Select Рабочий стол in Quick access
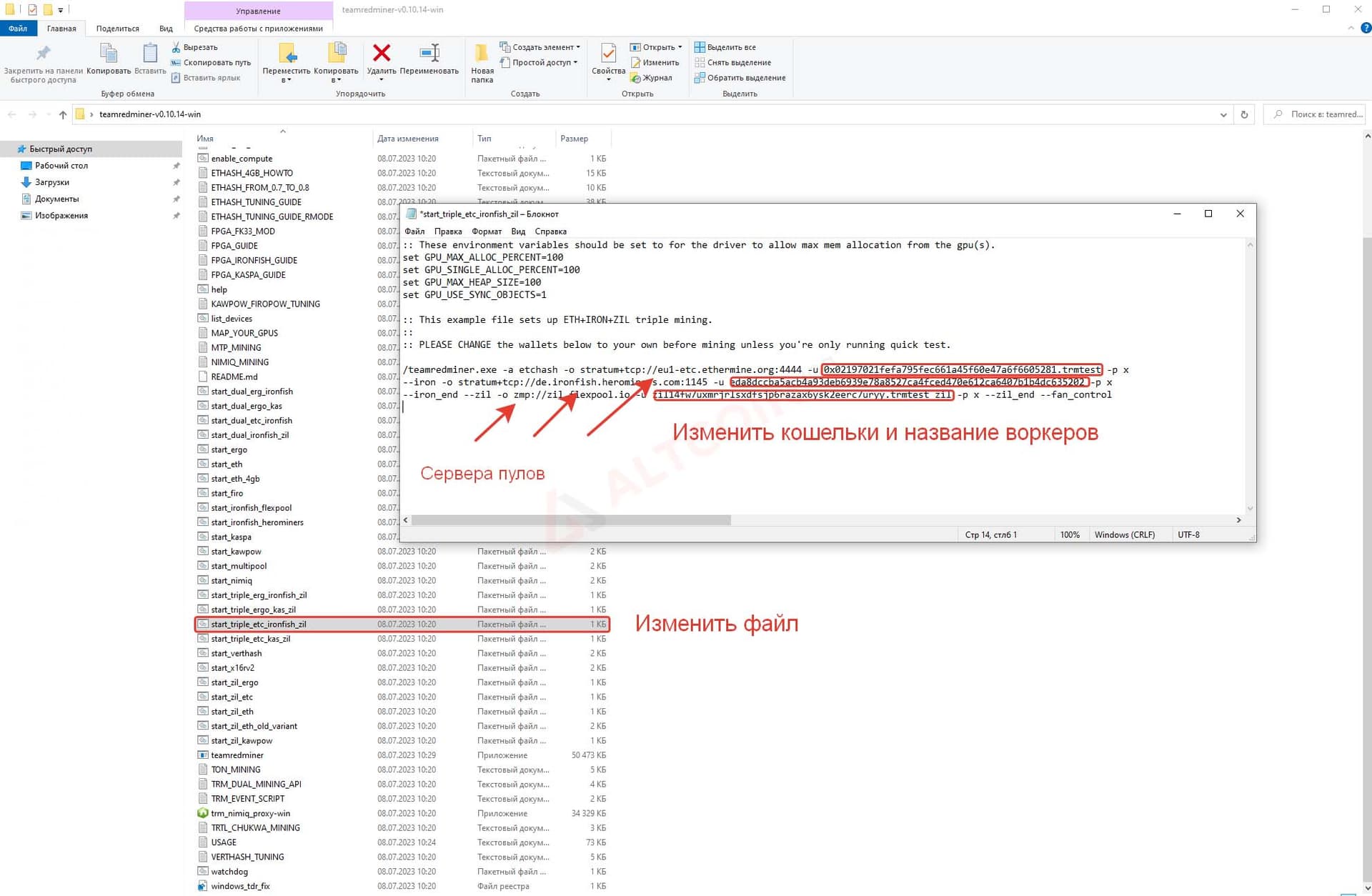The height and width of the screenshot is (896, 1372). pos(61,166)
